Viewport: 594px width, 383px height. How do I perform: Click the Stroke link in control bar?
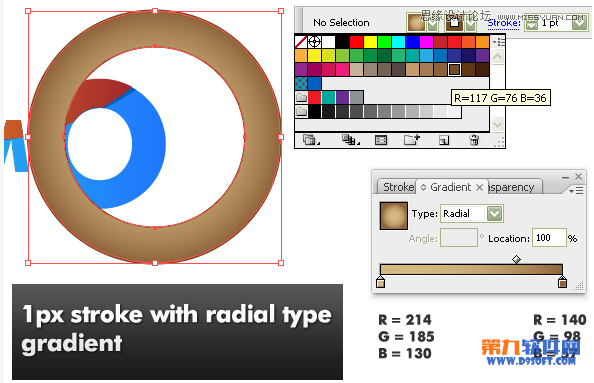point(504,23)
